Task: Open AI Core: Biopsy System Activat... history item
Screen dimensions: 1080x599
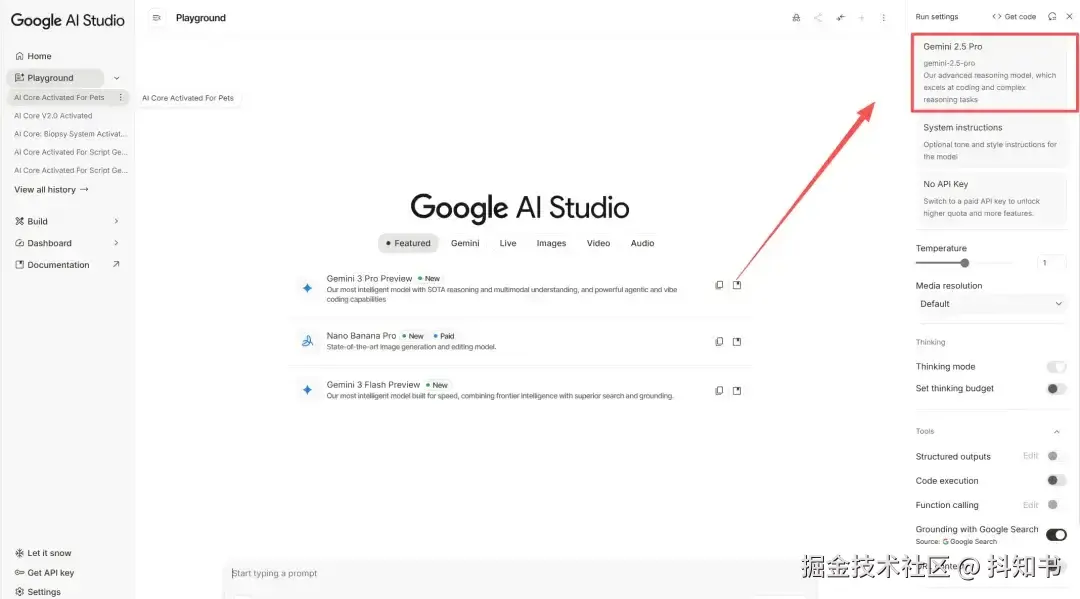Action: [70, 134]
